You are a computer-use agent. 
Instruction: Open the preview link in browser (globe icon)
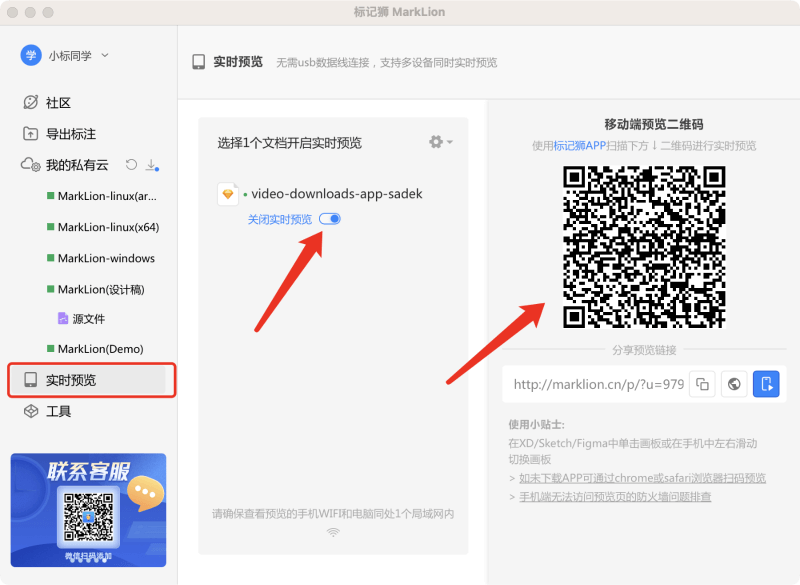pyautogui.click(x=734, y=384)
